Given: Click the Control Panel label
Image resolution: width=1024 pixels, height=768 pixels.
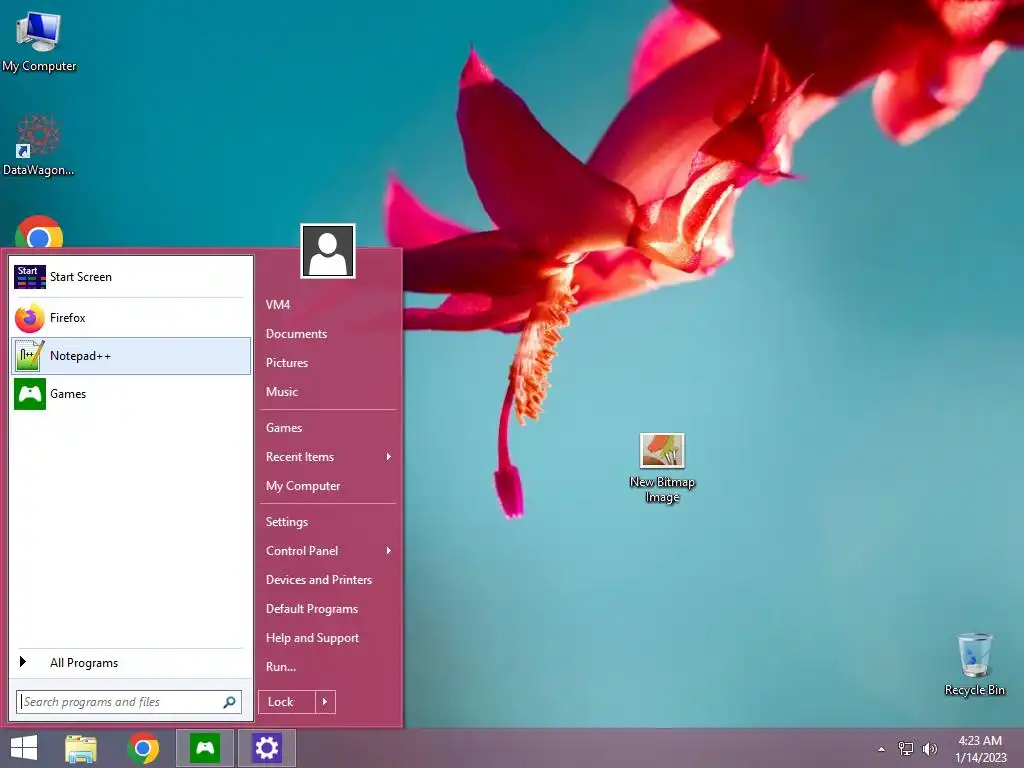Looking at the screenshot, I should tap(302, 551).
